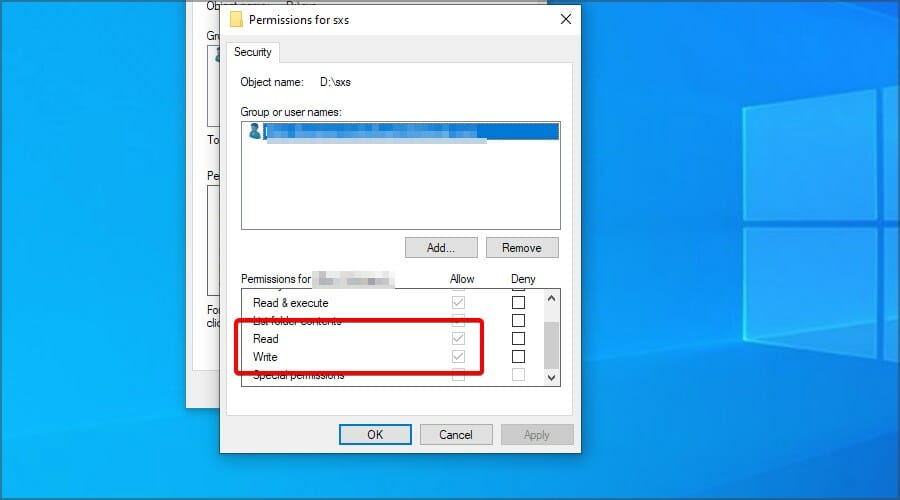Toggle the Allow checkbox for Read
900x500 pixels.
pyautogui.click(x=458, y=338)
